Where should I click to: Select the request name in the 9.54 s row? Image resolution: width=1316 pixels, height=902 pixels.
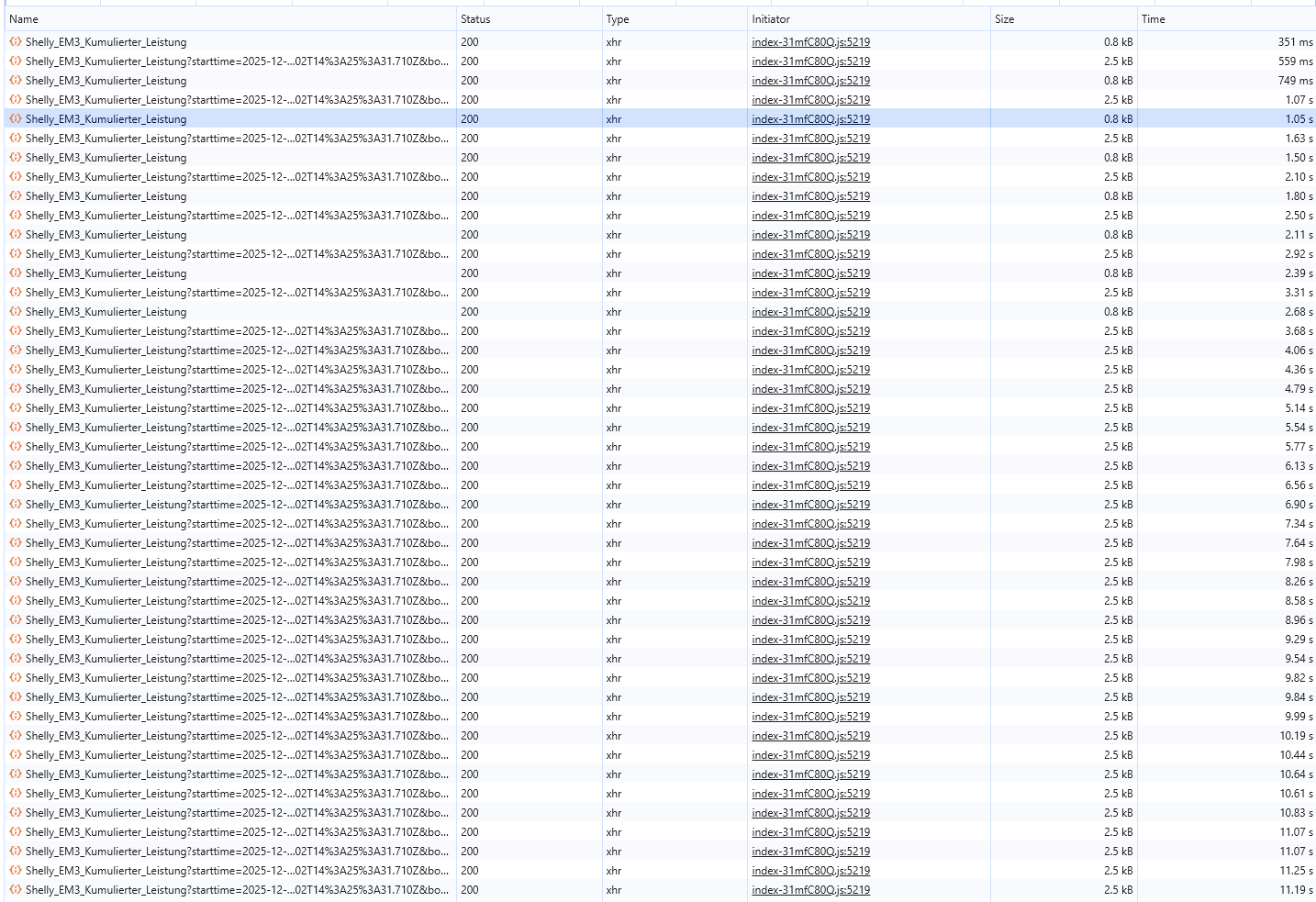238,659
